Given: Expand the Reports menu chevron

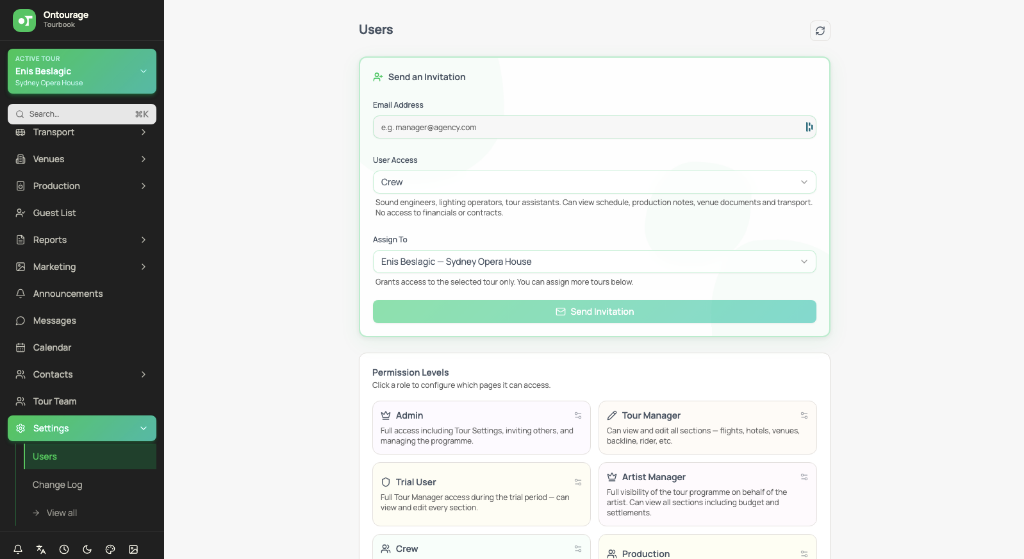Looking at the screenshot, I should click(x=143, y=240).
